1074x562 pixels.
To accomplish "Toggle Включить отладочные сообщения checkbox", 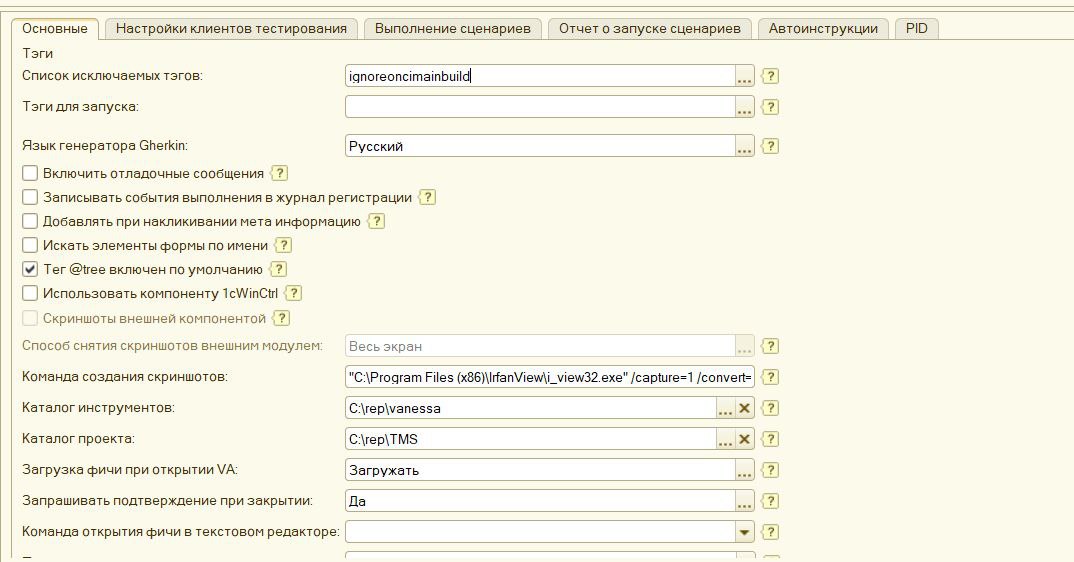I will (x=29, y=173).
